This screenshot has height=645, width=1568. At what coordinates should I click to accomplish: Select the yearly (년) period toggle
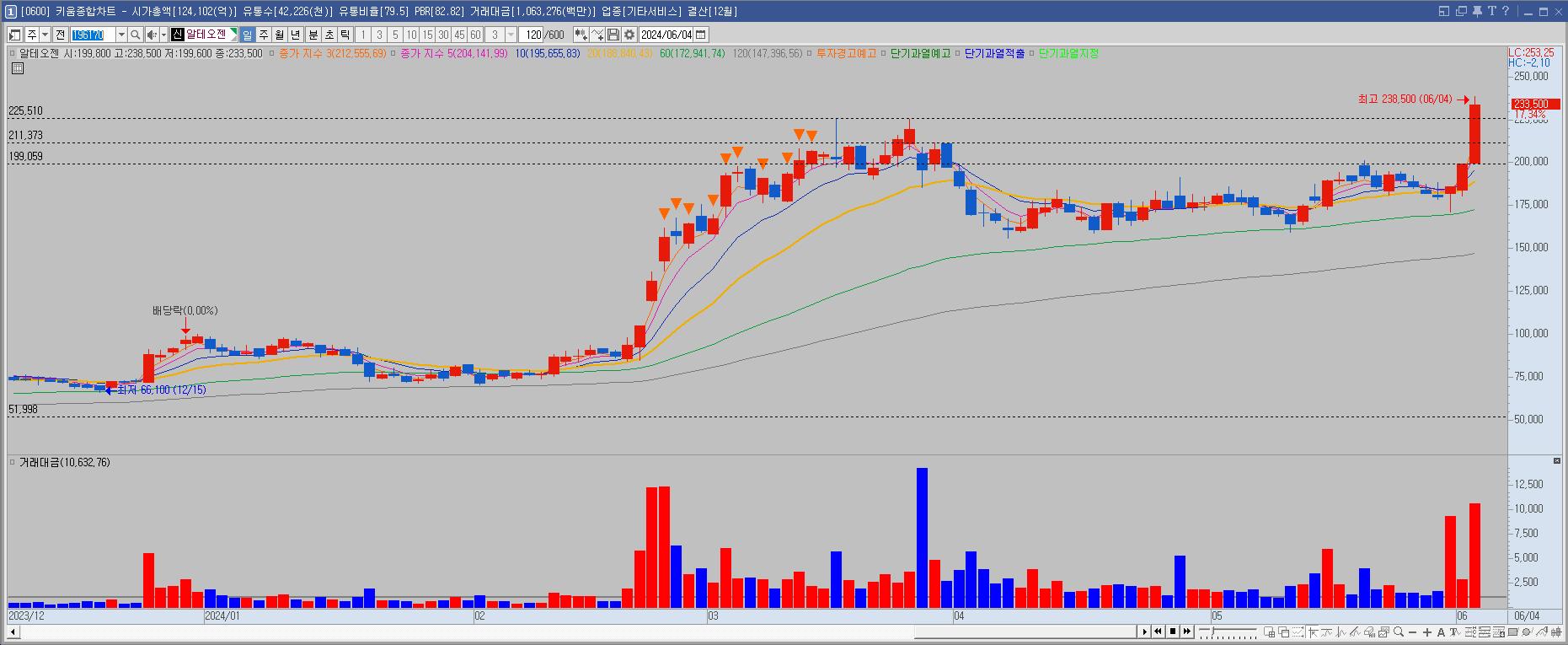(296, 35)
